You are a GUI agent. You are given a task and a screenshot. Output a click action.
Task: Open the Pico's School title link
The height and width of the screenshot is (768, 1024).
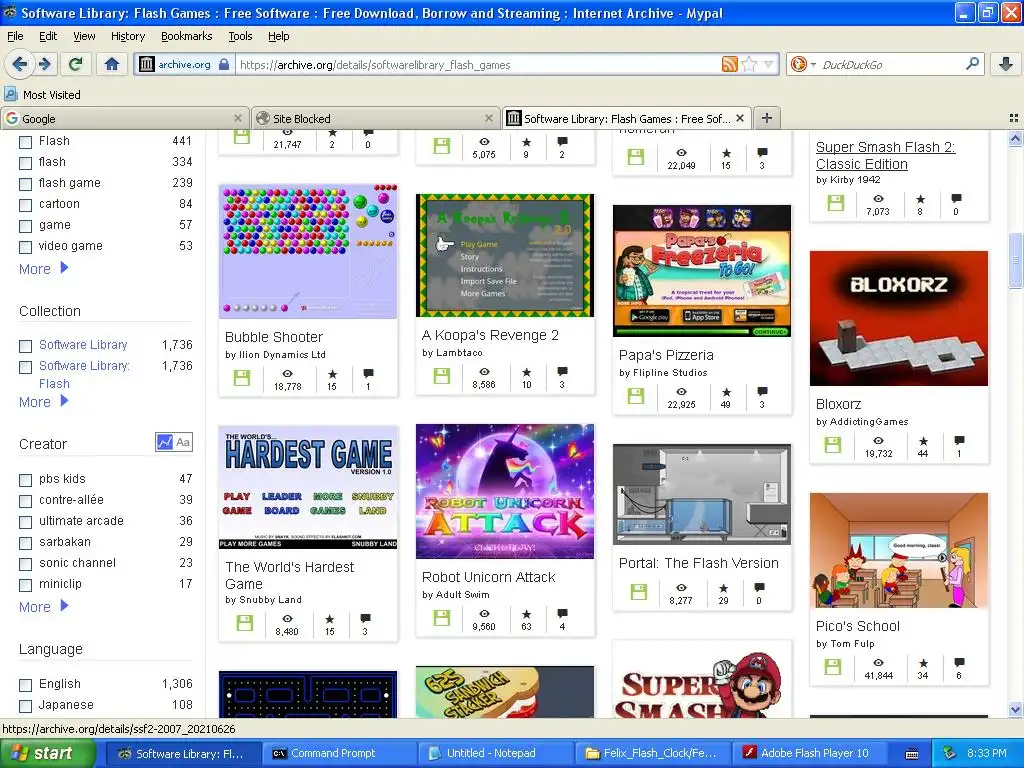click(x=857, y=626)
